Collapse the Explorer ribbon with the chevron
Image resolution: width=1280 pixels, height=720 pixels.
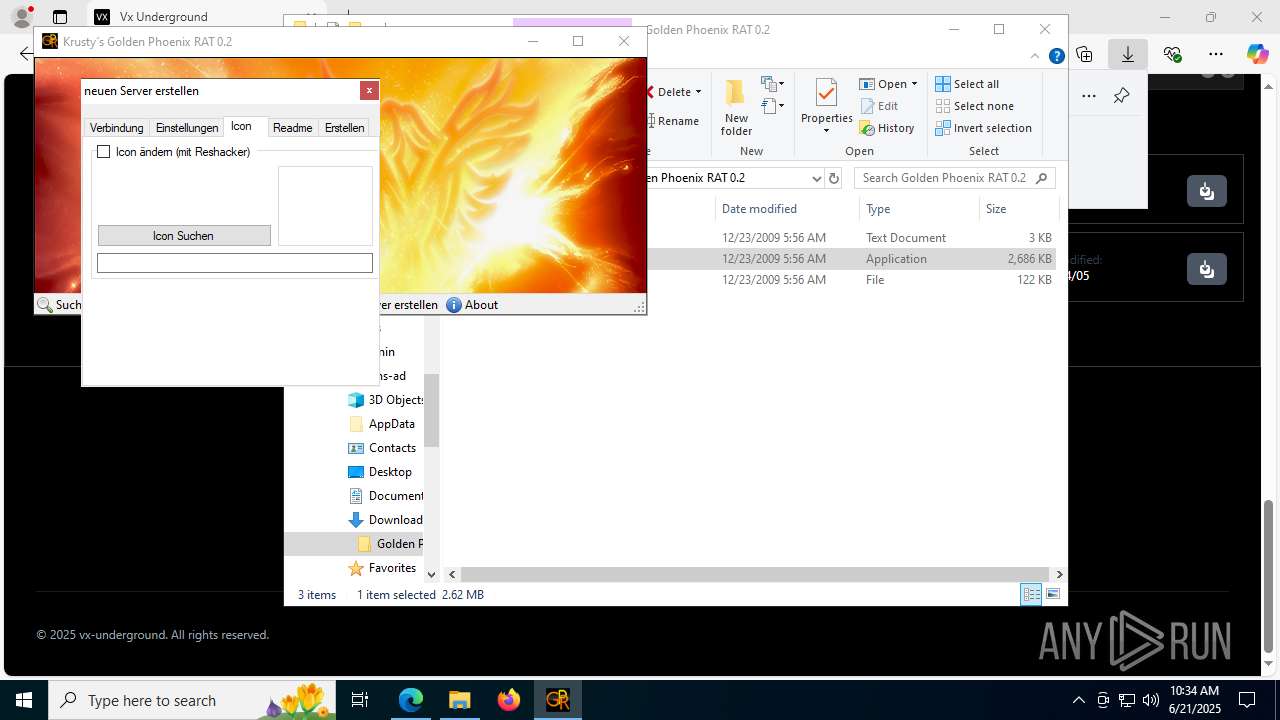pyautogui.click(x=1036, y=56)
